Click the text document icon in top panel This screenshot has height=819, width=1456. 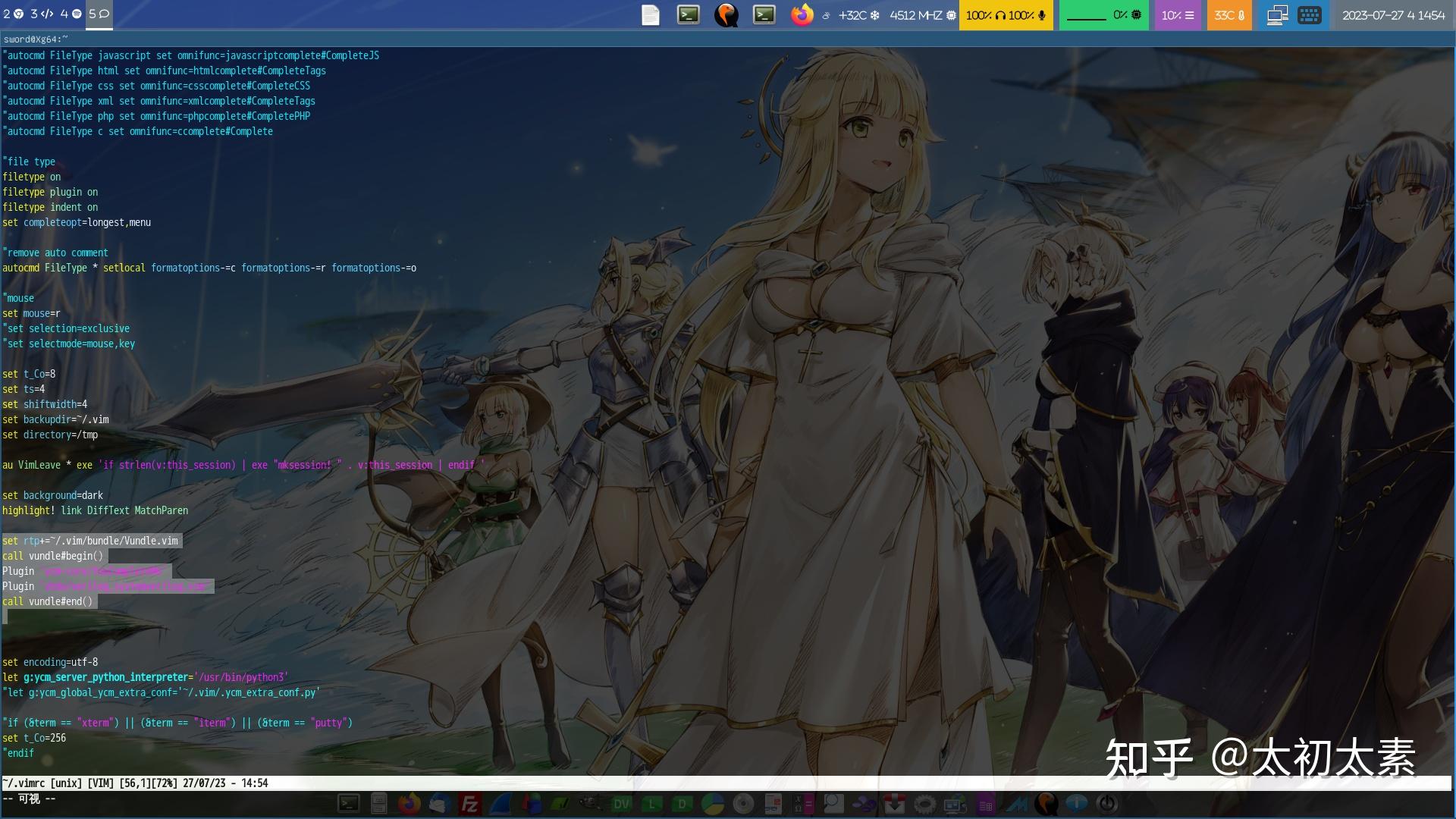[x=651, y=14]
